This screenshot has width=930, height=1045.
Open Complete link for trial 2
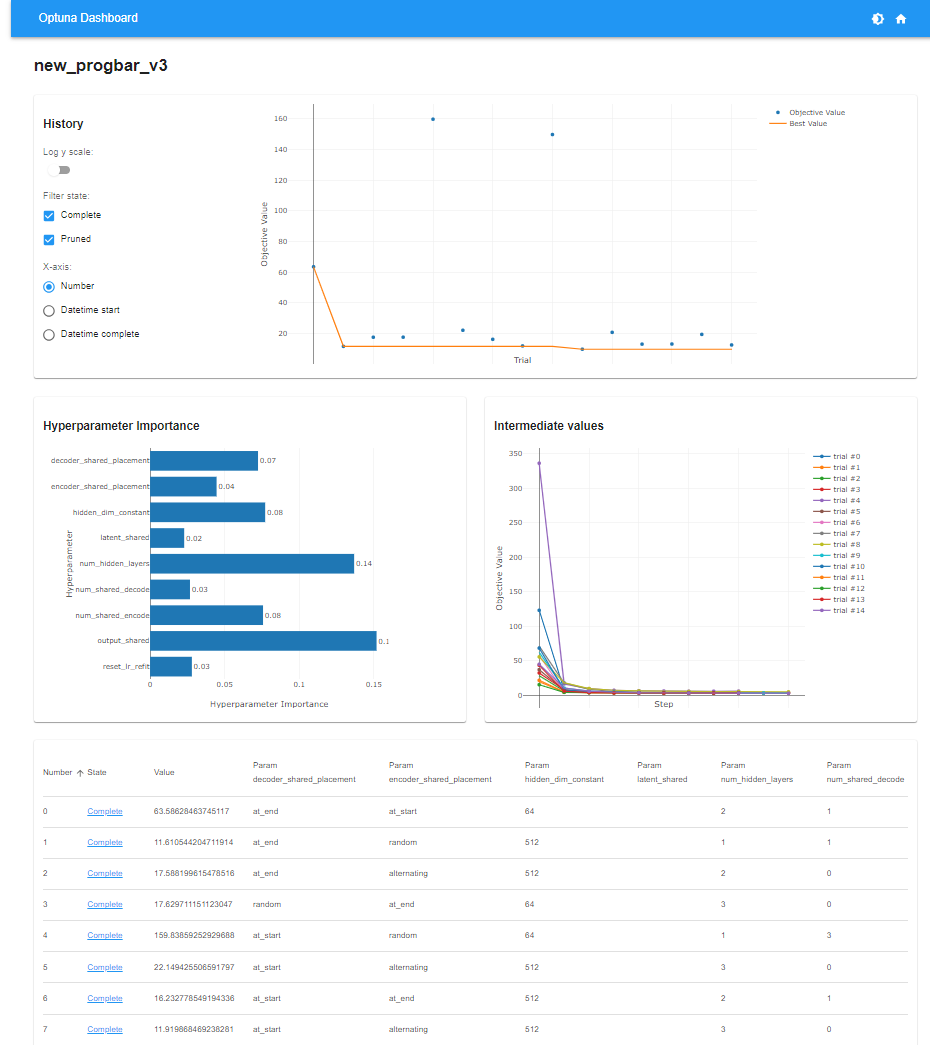(x=105, y=873)
